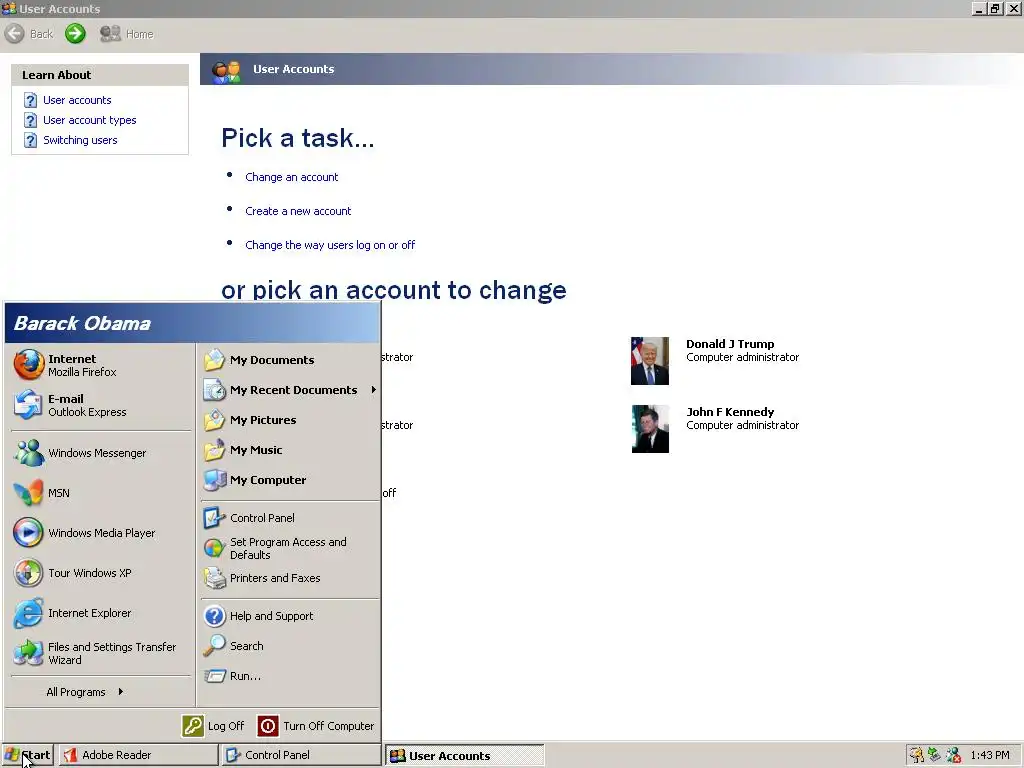Image resolution: width=1024 pixels, height=768 pixels.
Task: Click the Turn Off Computer text label
Action: (x=328, y=726)
